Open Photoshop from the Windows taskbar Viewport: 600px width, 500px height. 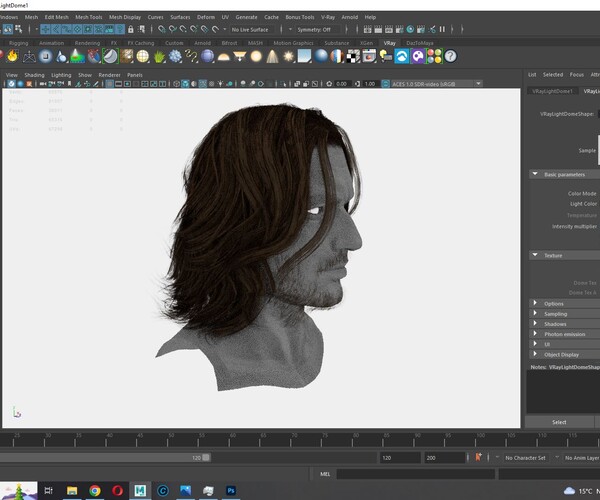[x=231, y=490]
